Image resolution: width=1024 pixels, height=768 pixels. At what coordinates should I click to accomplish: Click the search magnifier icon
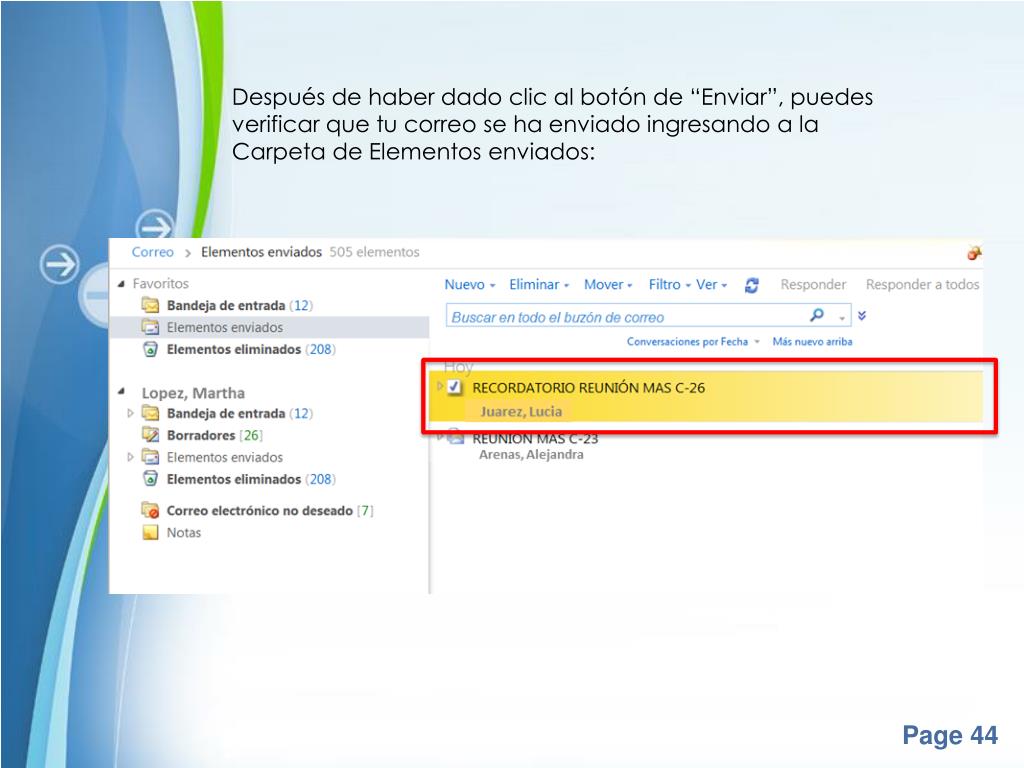tap(816, 315)
